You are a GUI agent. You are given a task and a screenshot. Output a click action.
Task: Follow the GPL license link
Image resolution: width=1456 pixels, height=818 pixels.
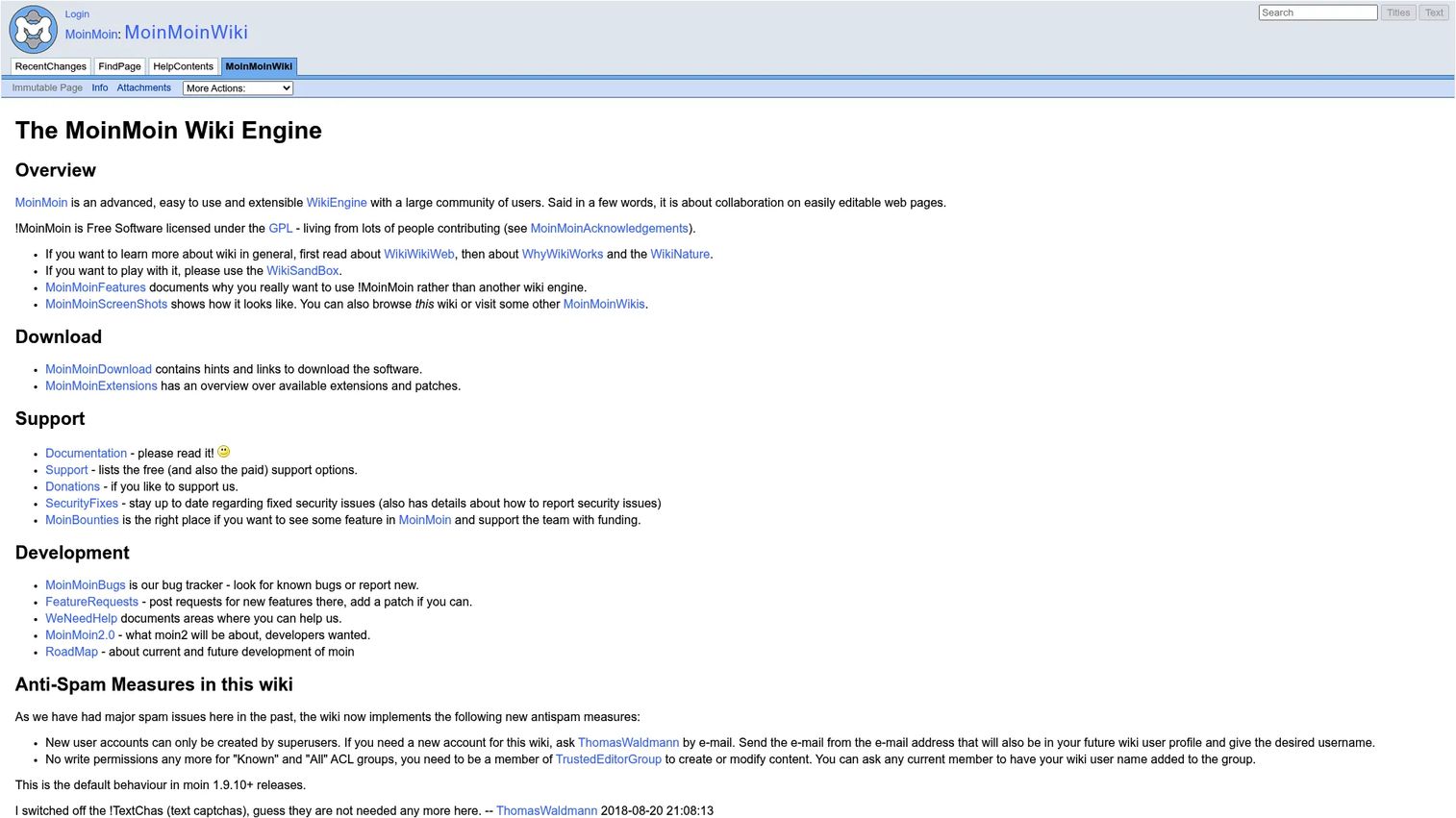pyautogui.click(x=281, y=229)
